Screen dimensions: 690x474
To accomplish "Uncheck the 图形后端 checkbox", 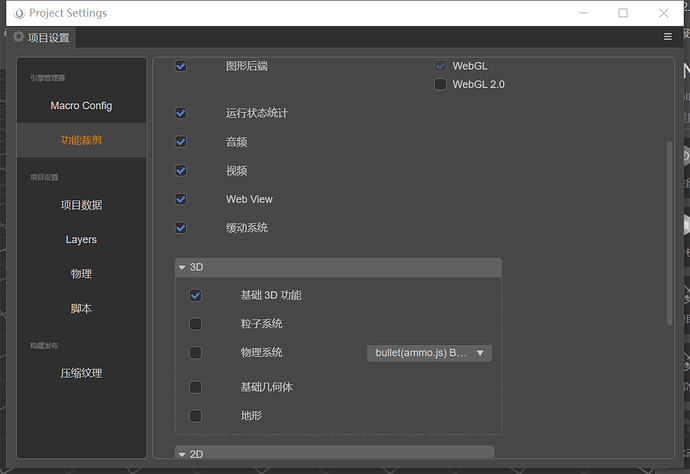I will point(180,66).
